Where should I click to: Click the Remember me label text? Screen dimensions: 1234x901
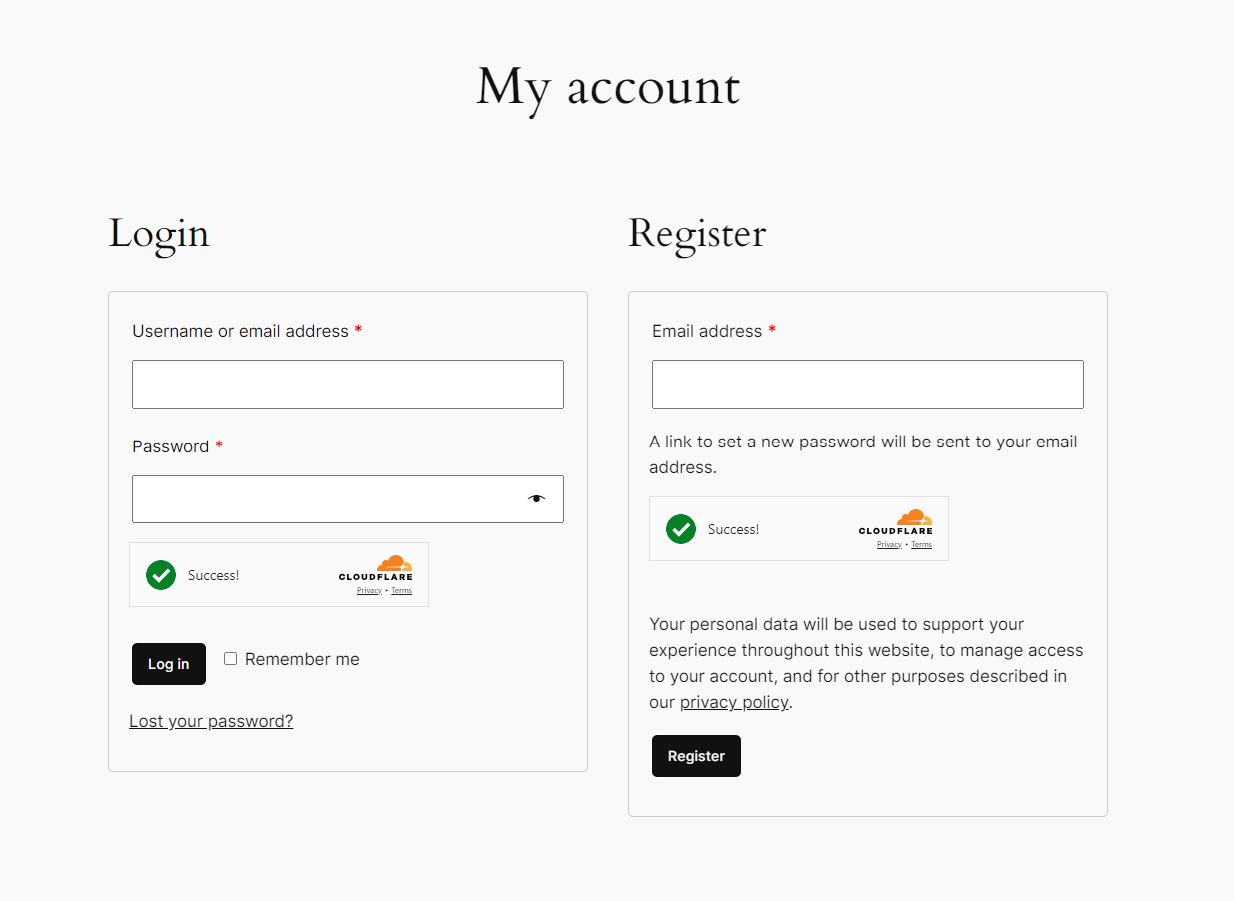302,659
